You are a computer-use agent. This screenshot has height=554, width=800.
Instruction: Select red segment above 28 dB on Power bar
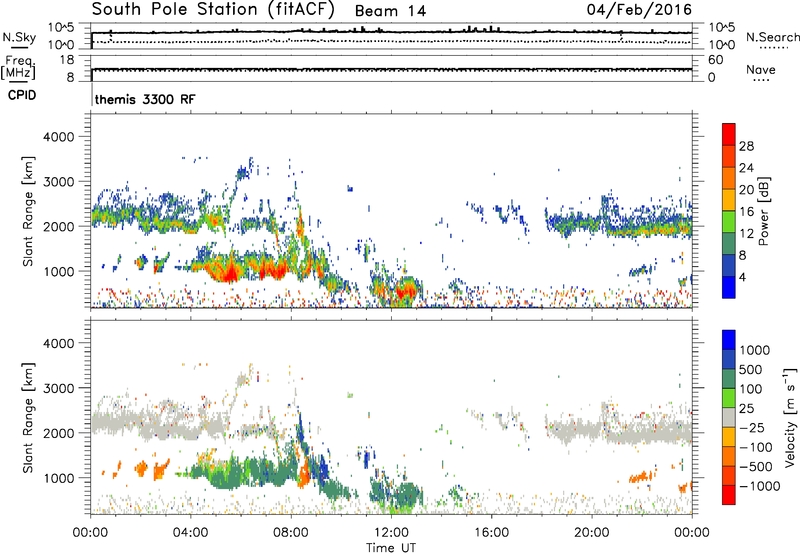point(729,134)
